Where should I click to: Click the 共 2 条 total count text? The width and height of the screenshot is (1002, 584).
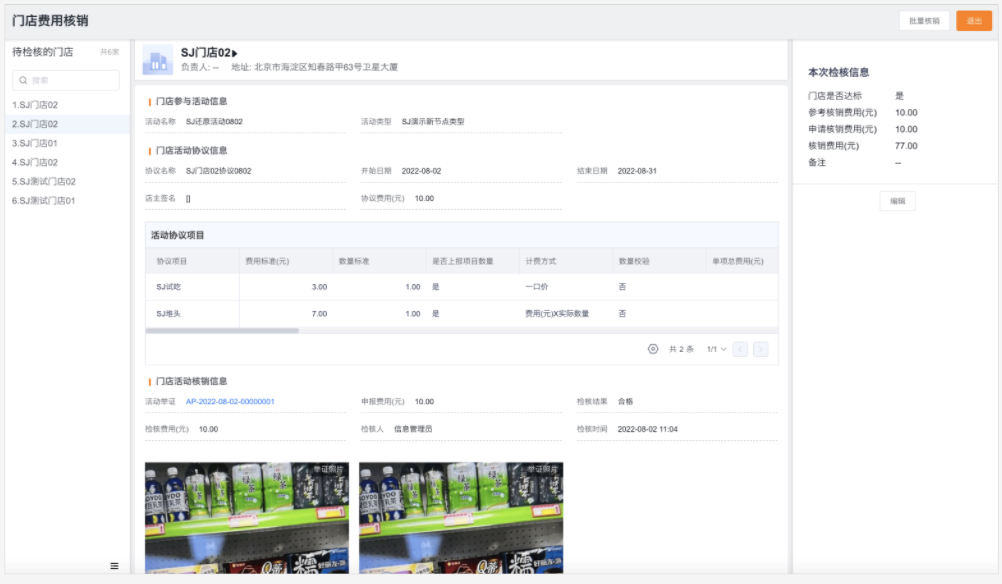681,349
